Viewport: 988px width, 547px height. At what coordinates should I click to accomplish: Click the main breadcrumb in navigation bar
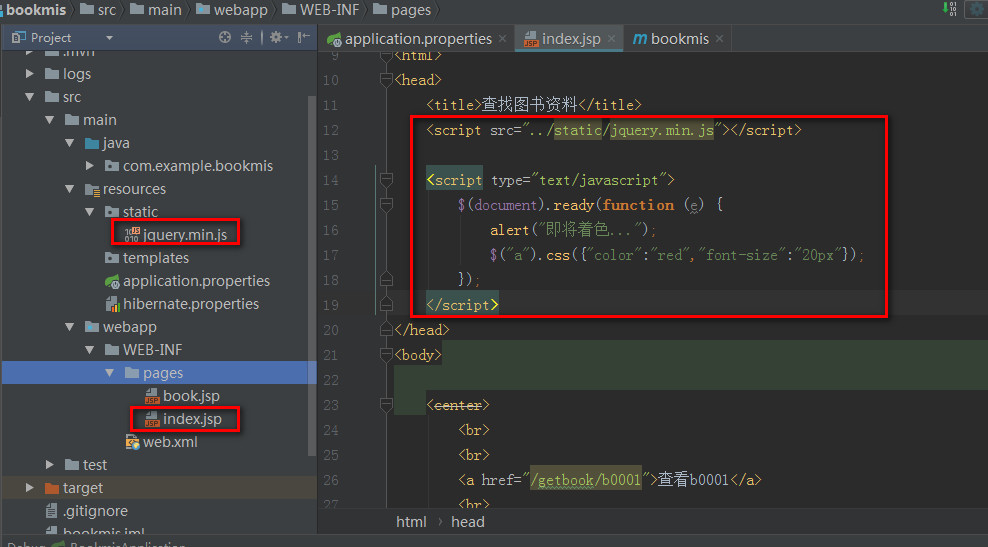156,9
